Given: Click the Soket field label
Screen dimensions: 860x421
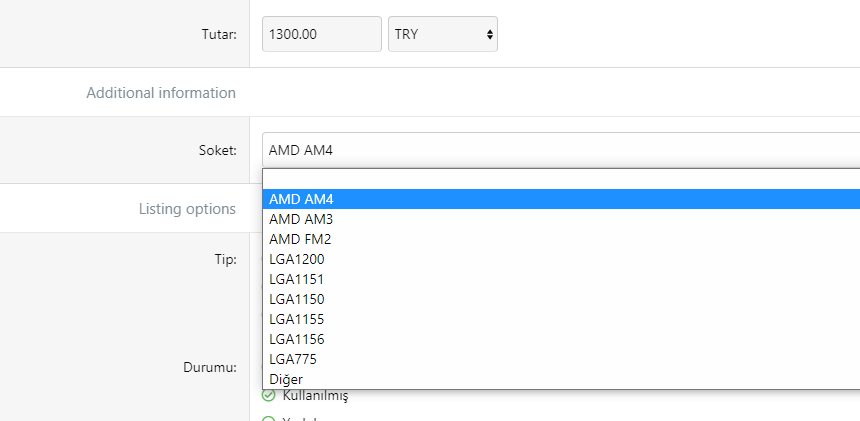Looking at the screenshot, I should click(x=217, y=151).
